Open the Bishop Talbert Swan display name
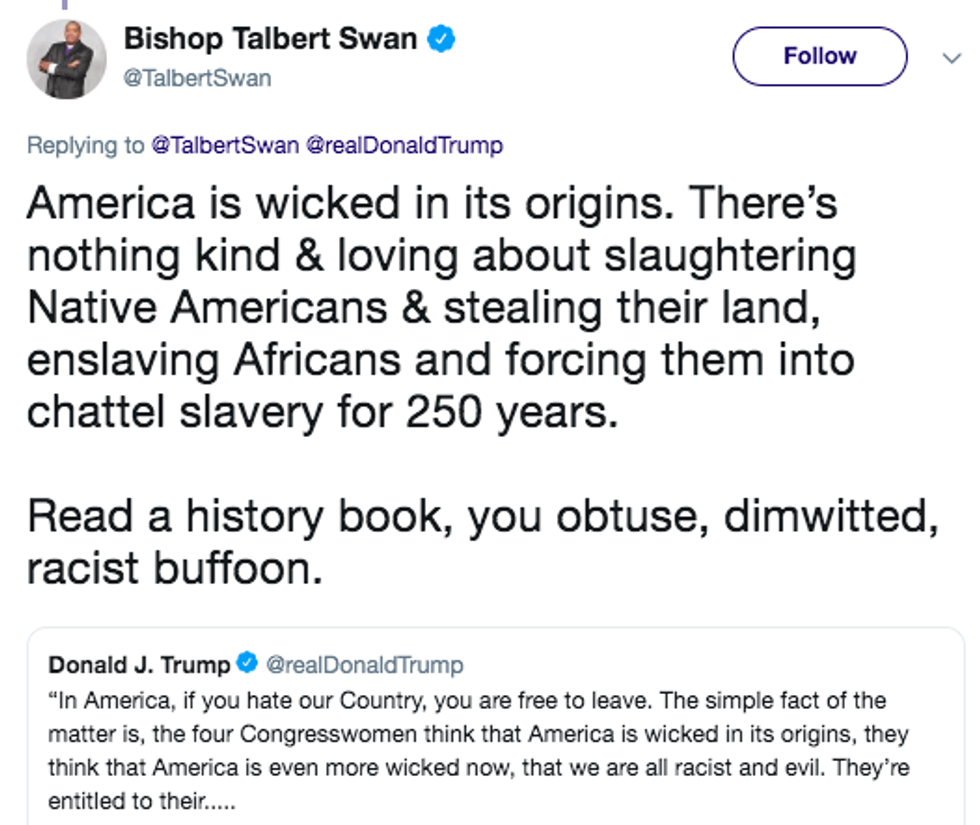 point(270,39)
